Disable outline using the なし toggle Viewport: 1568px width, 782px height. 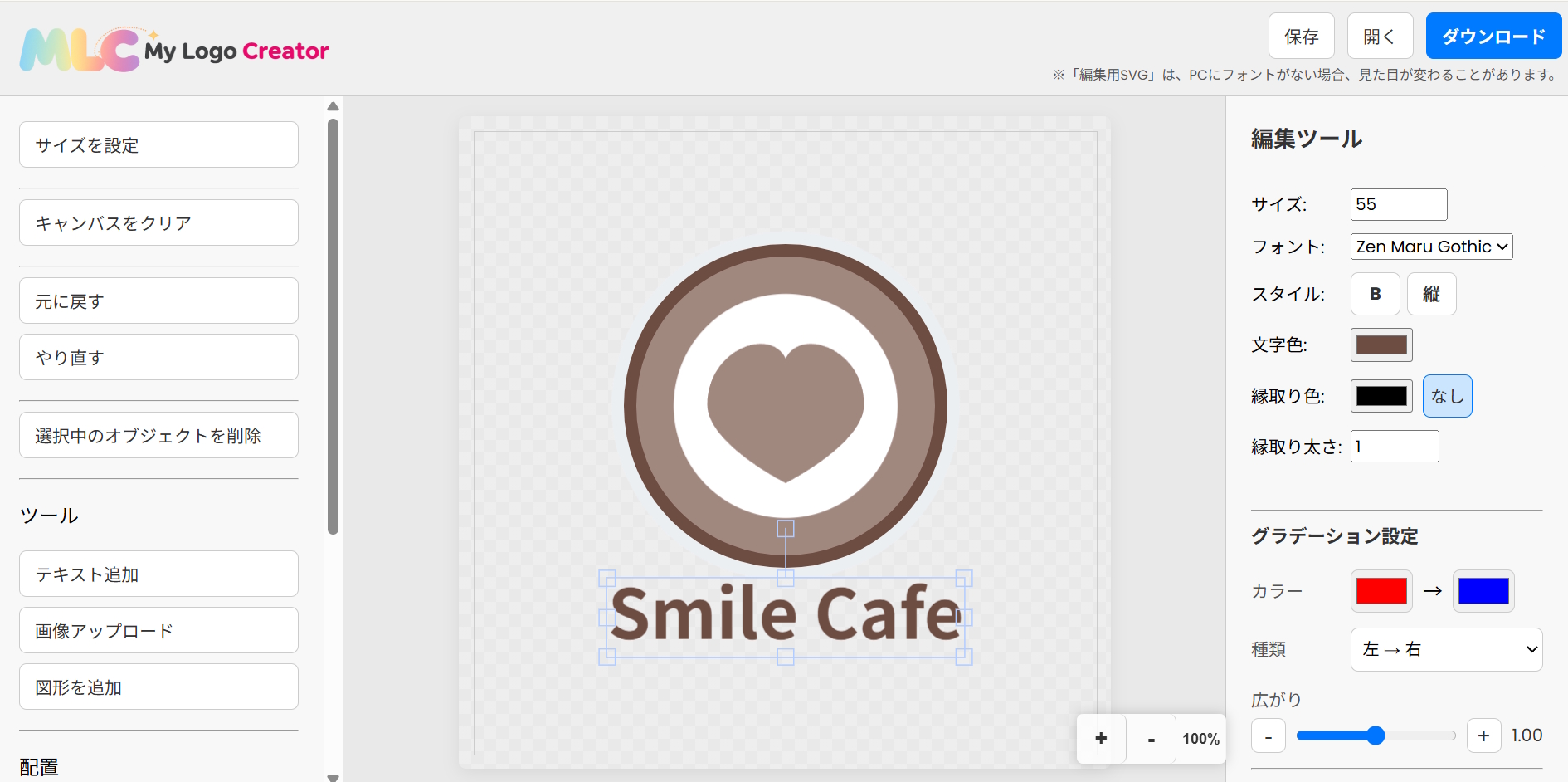coord(1447,396)
